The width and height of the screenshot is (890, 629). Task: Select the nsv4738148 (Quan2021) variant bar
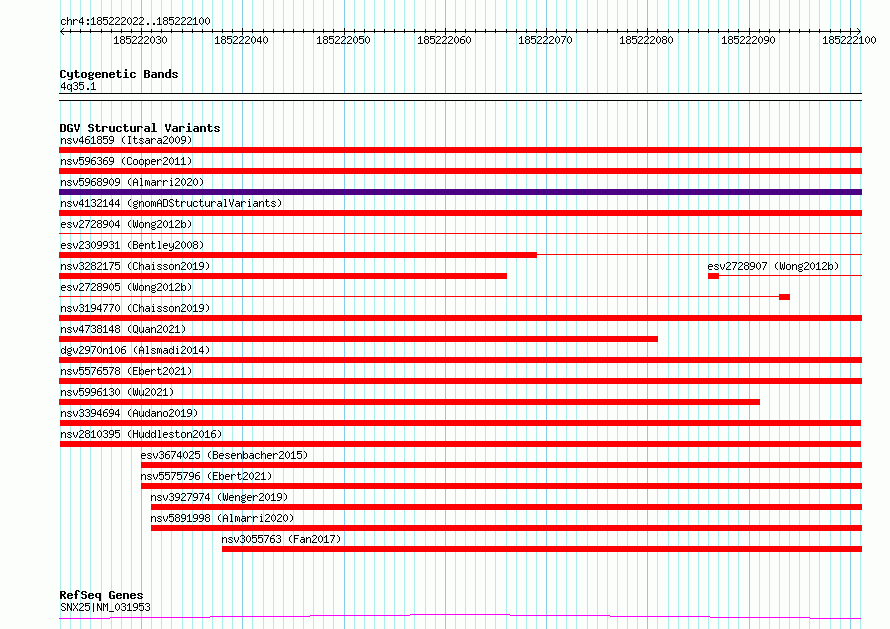click(x=358, y=339)
